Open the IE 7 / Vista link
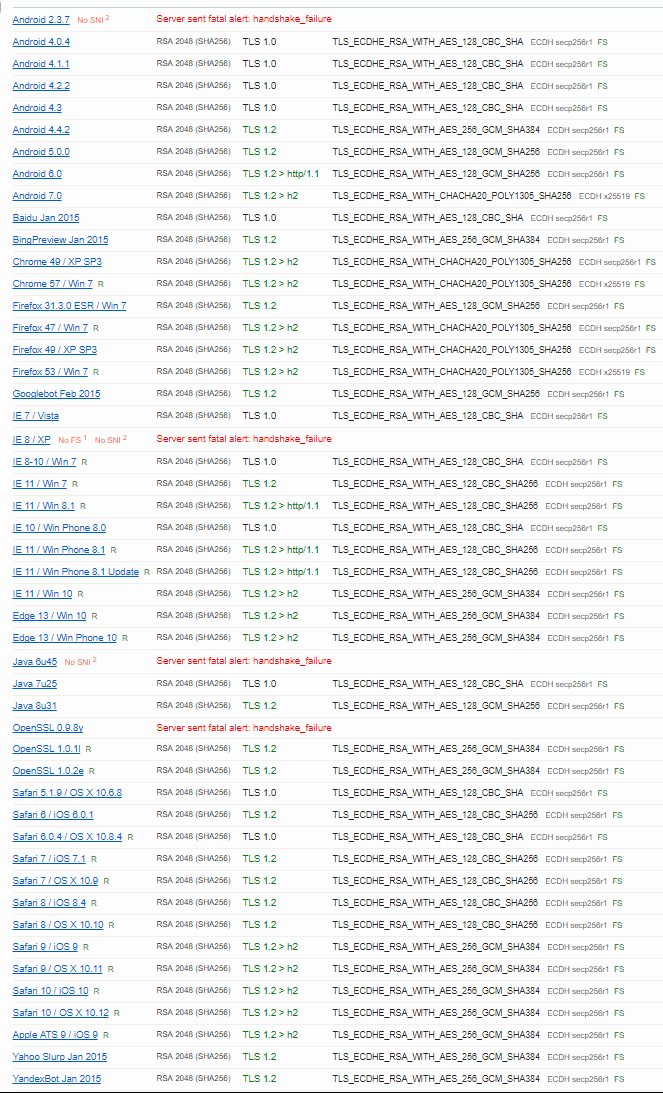Viewport: 663px width, 1093px height. [36, 415]
